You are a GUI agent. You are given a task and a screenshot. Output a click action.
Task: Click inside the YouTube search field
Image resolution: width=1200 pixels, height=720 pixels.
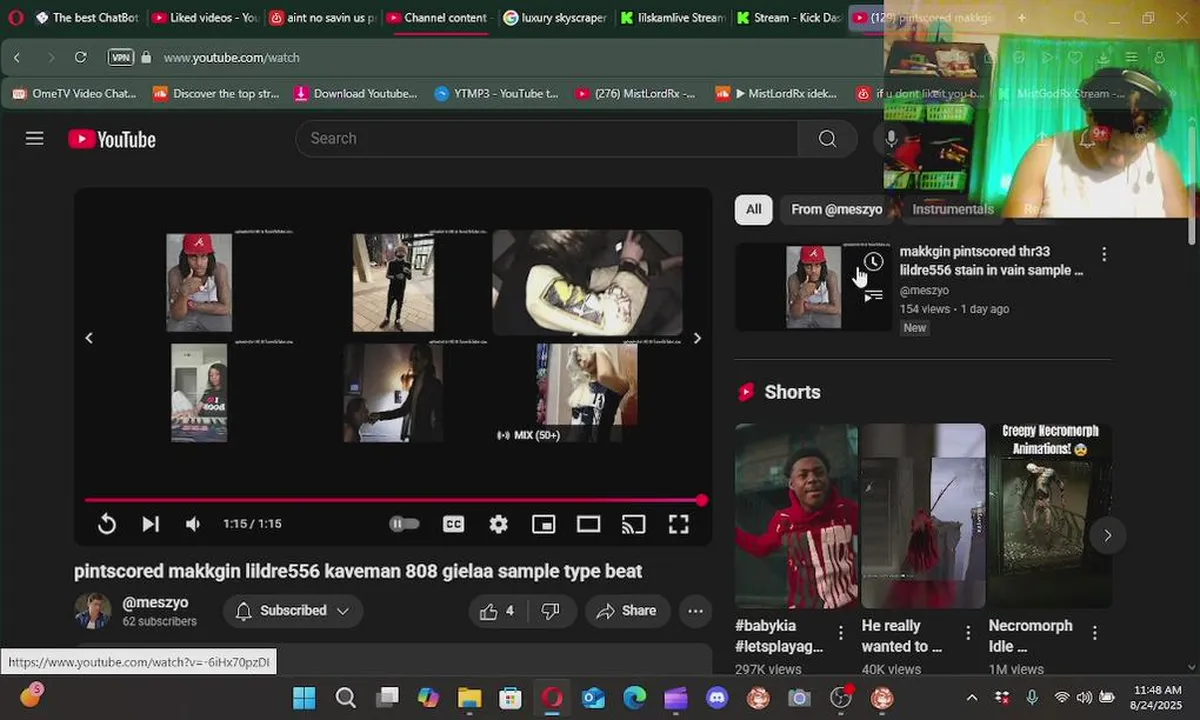[x=546, y=139]
